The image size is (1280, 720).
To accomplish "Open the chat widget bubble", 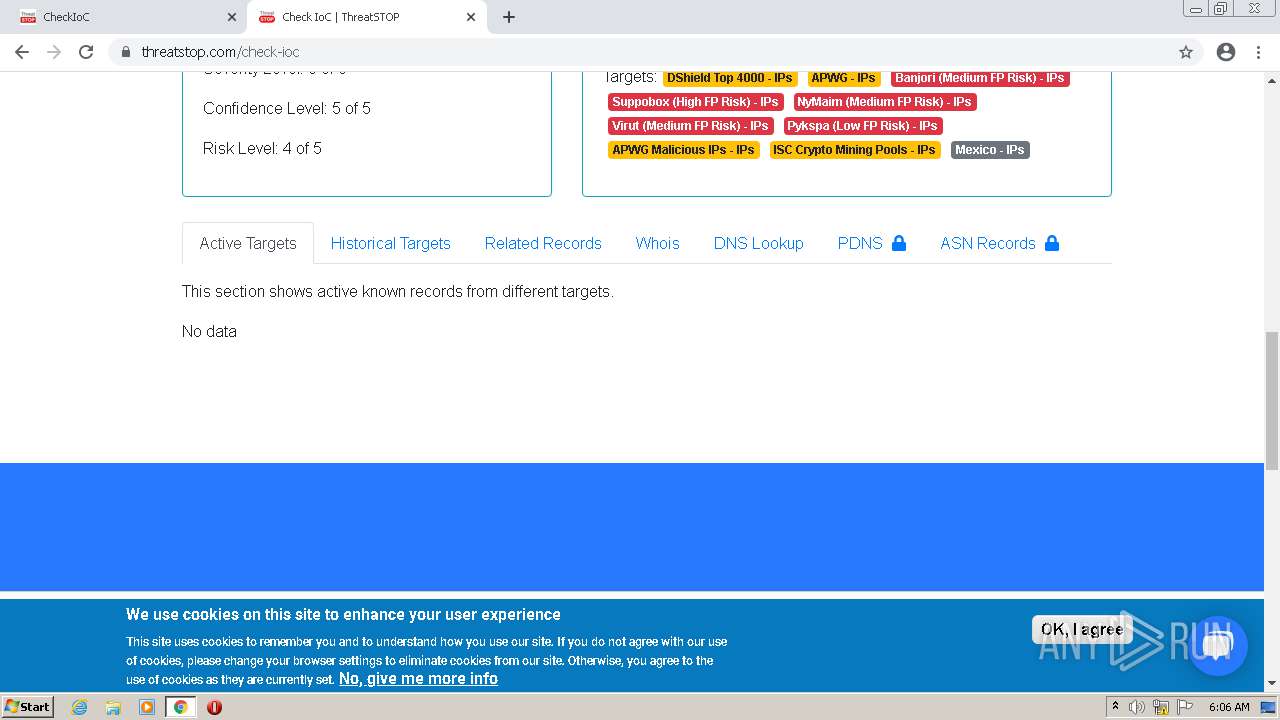I will click(1217, 646).
